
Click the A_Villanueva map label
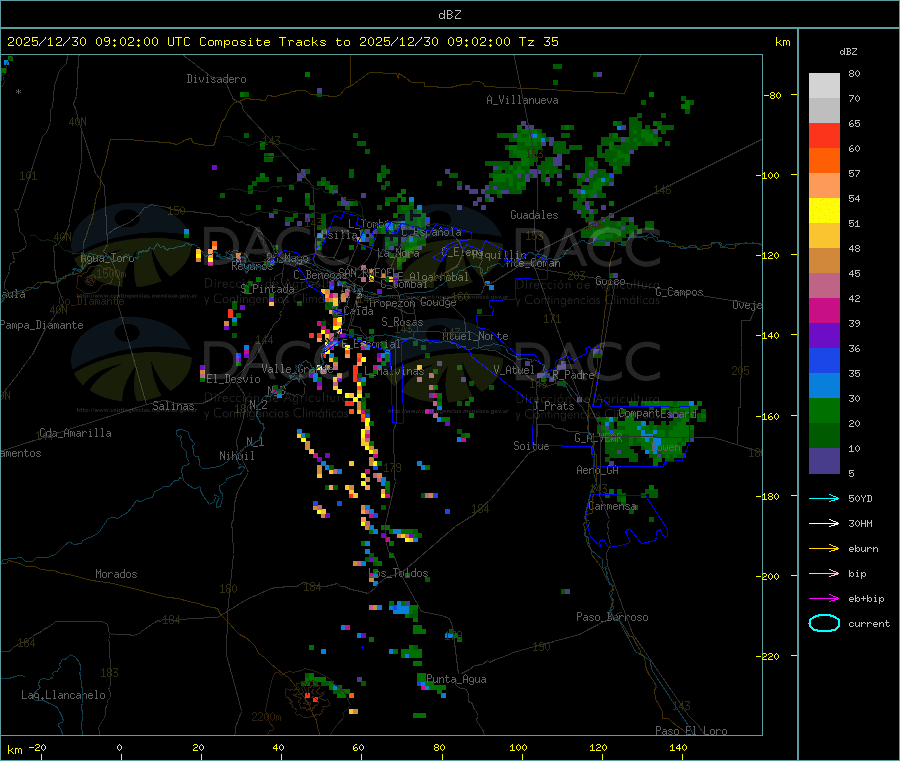coord(522,100)
